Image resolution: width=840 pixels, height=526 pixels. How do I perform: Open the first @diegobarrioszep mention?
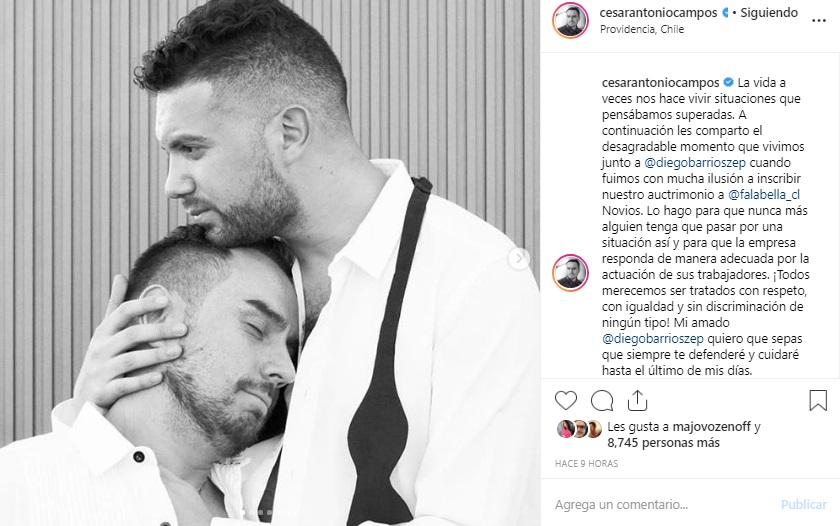pyautogui.click(x=695, y=162)
